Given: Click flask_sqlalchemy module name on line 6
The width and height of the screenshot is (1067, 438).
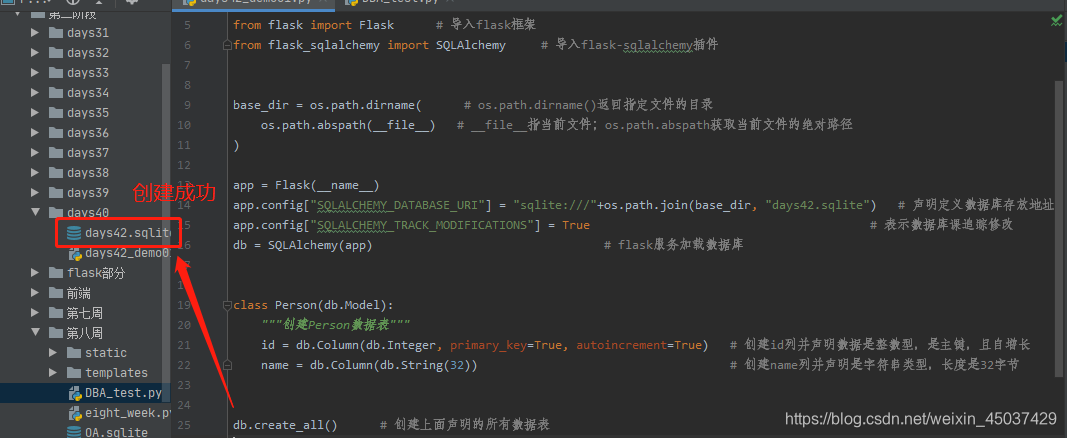Looking at the screenshot, I should tap(324, 45).
